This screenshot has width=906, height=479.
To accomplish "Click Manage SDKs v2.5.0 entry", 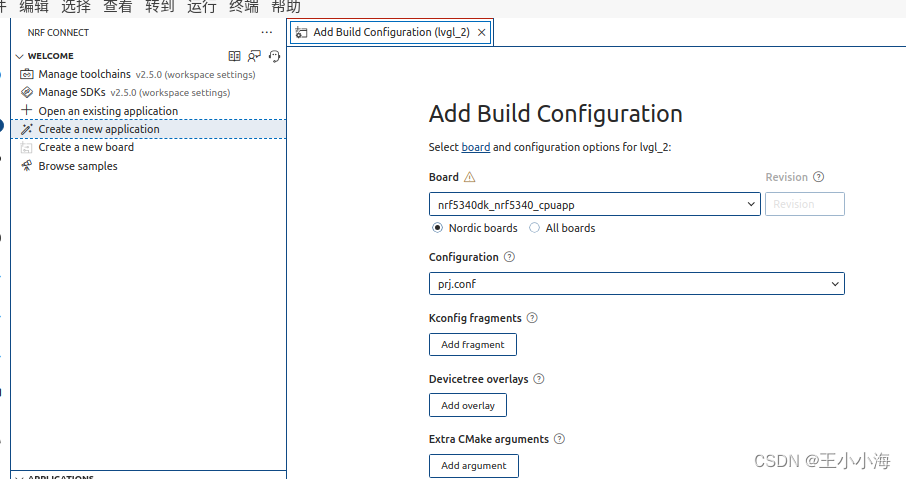I will (x=148, y=92).
